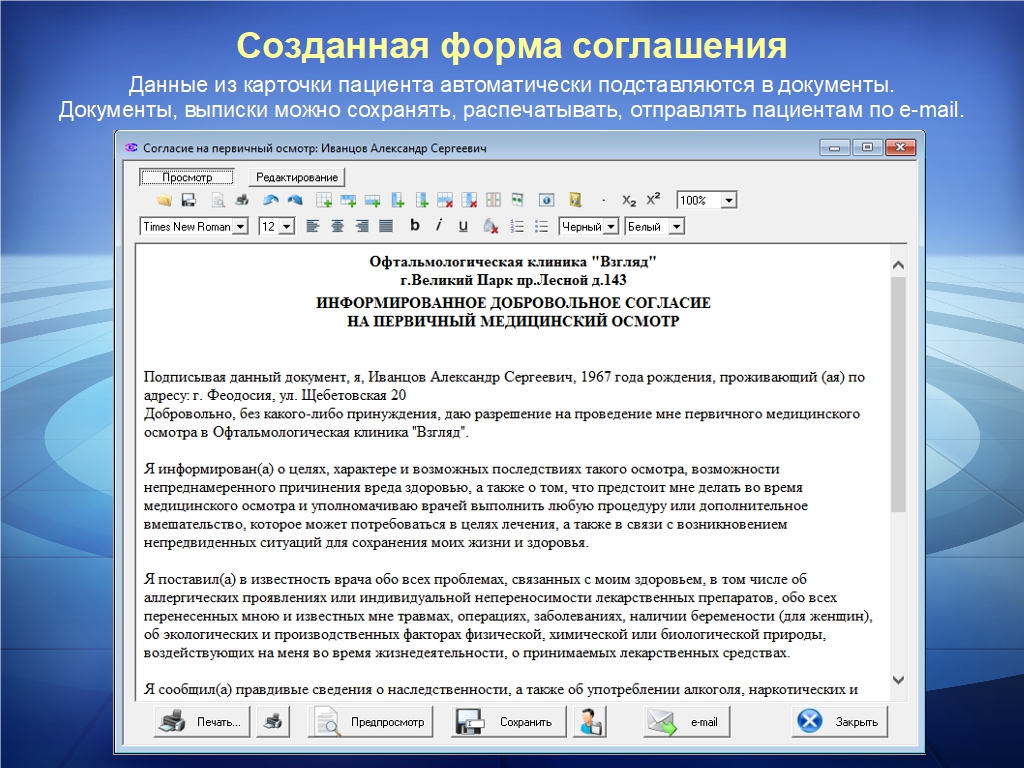
Task: Click the subscript X₂ icon
Action: 629,200
